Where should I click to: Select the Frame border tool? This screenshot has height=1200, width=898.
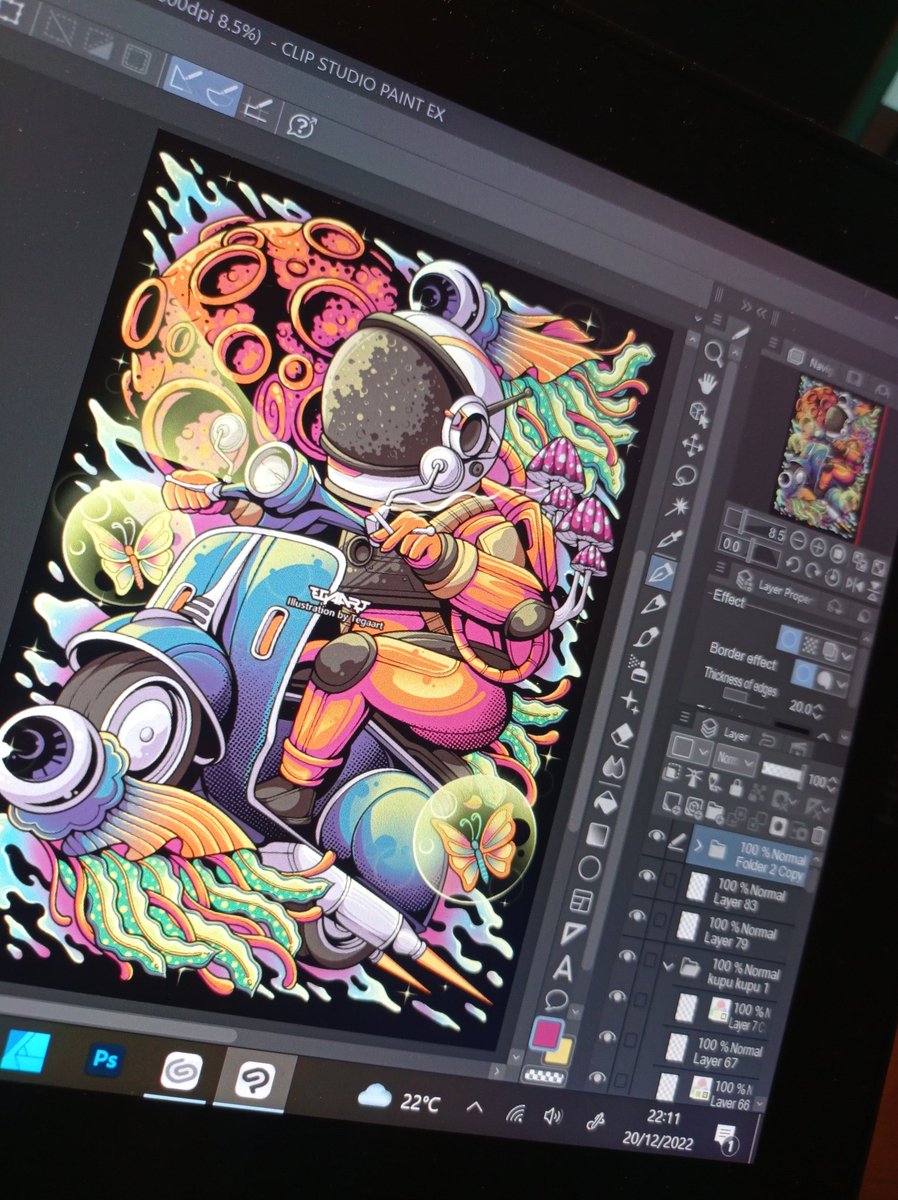pos(582,900)
